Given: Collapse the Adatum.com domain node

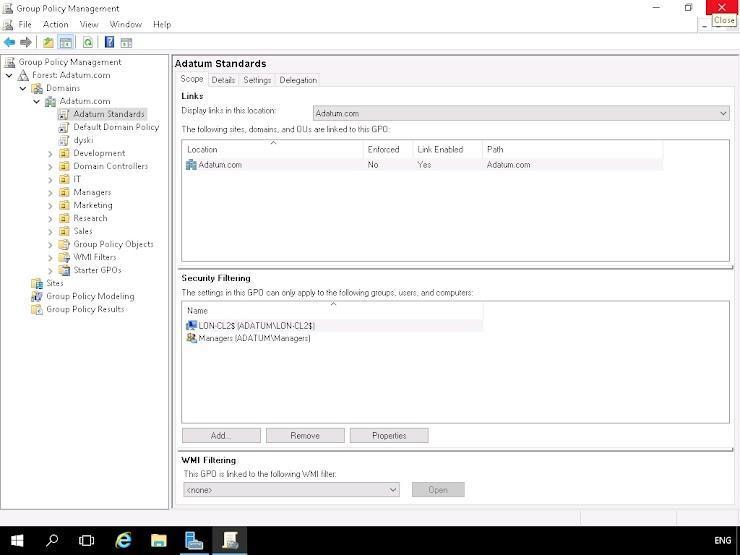Looking at the screenshot, I should tap(36, 101).
